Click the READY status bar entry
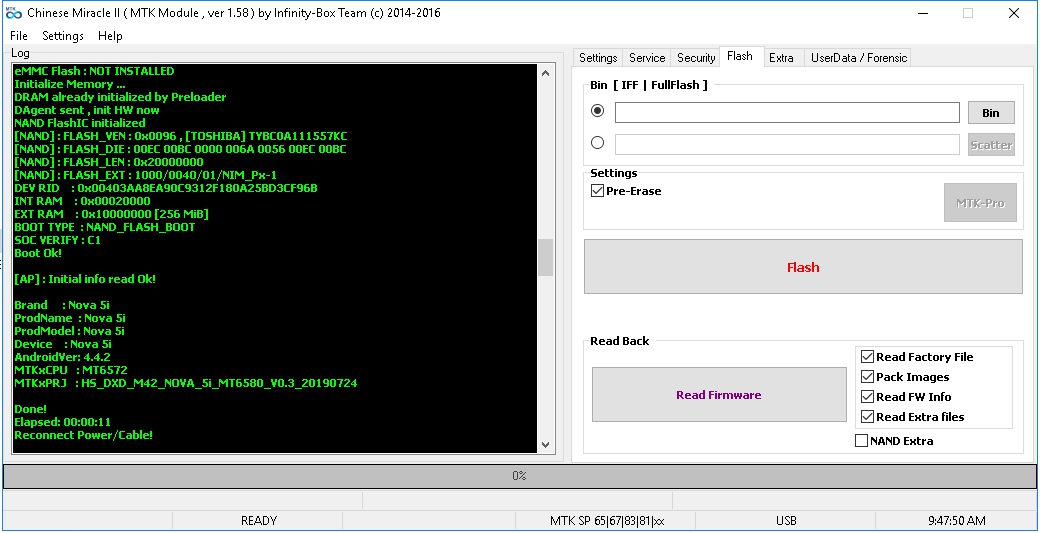The height and width of the screenshot is (533, 1040). click(x=258, y=521)
